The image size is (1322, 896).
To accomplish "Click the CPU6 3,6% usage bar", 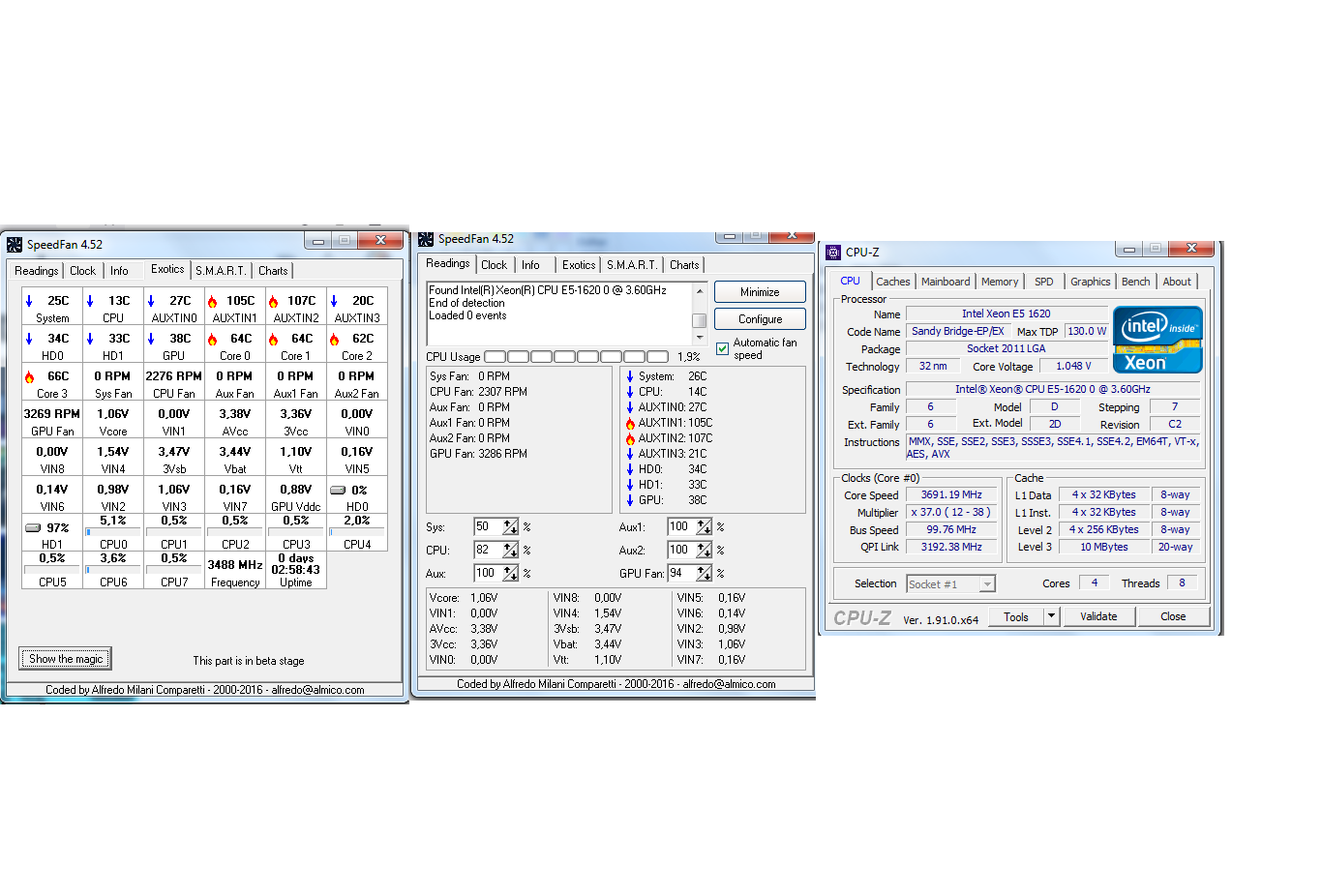I will (x=113, y=570).
